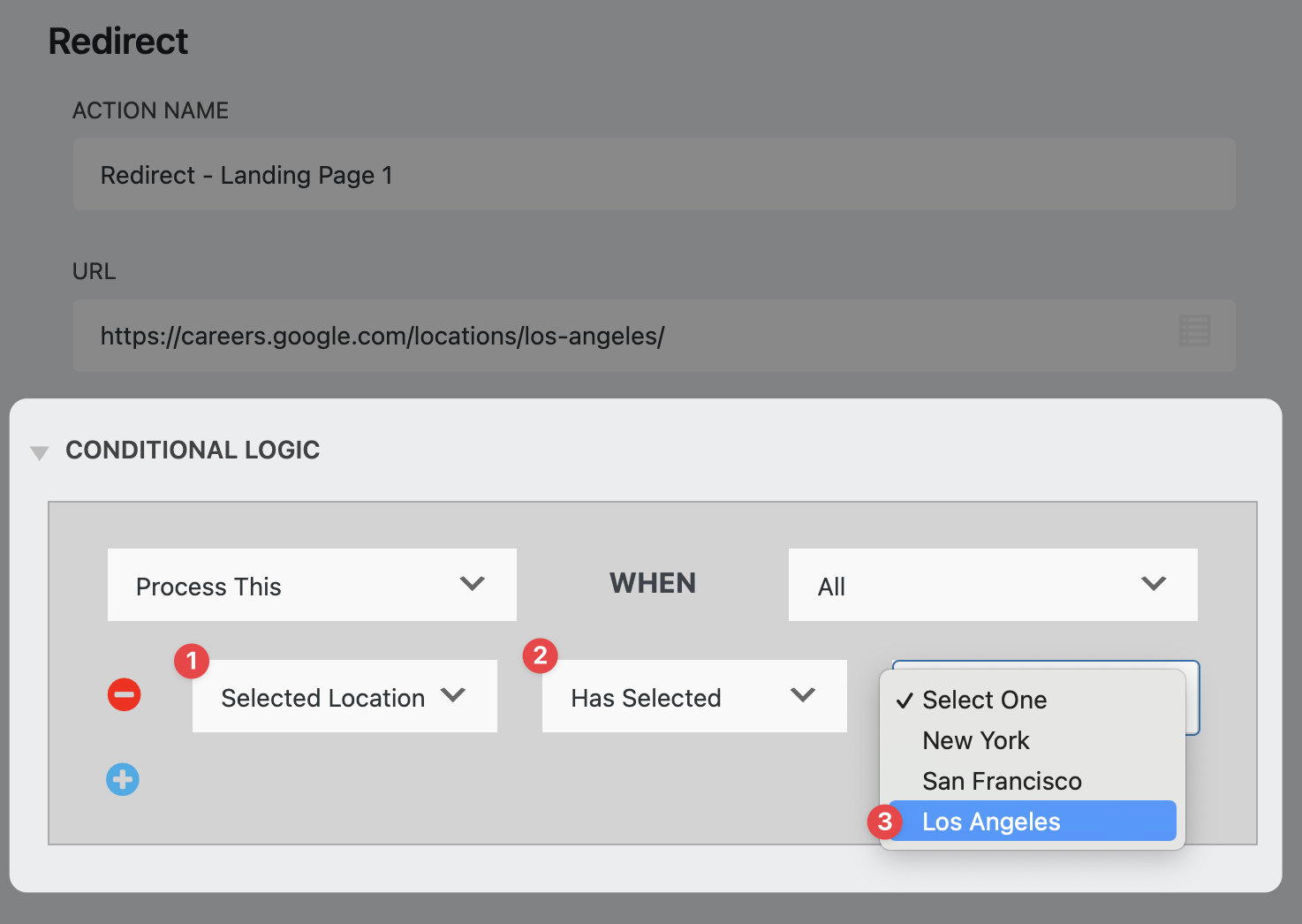Click the red badge numbered 1
1302x924 pixels.
point(192,661)
